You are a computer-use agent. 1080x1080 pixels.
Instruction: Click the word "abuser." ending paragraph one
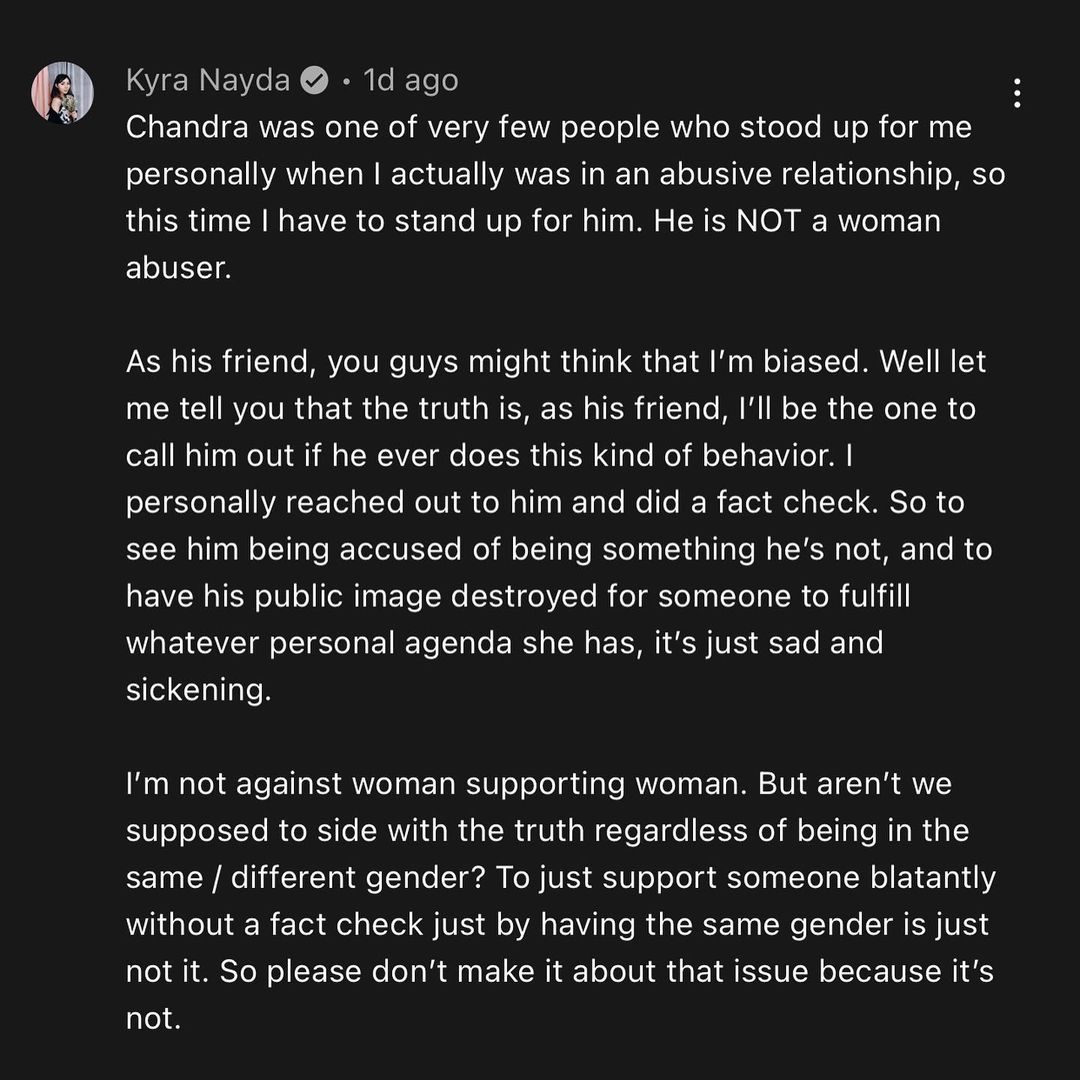click(178, 268)
